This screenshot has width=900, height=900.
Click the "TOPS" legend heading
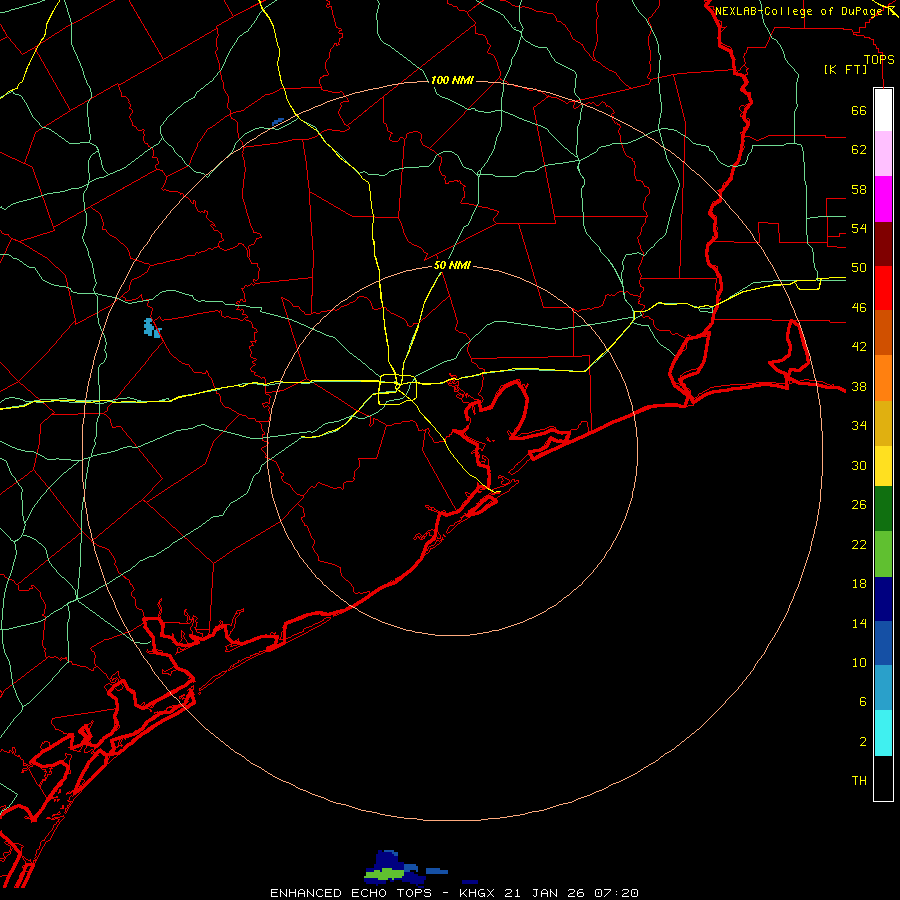[879, 59]
